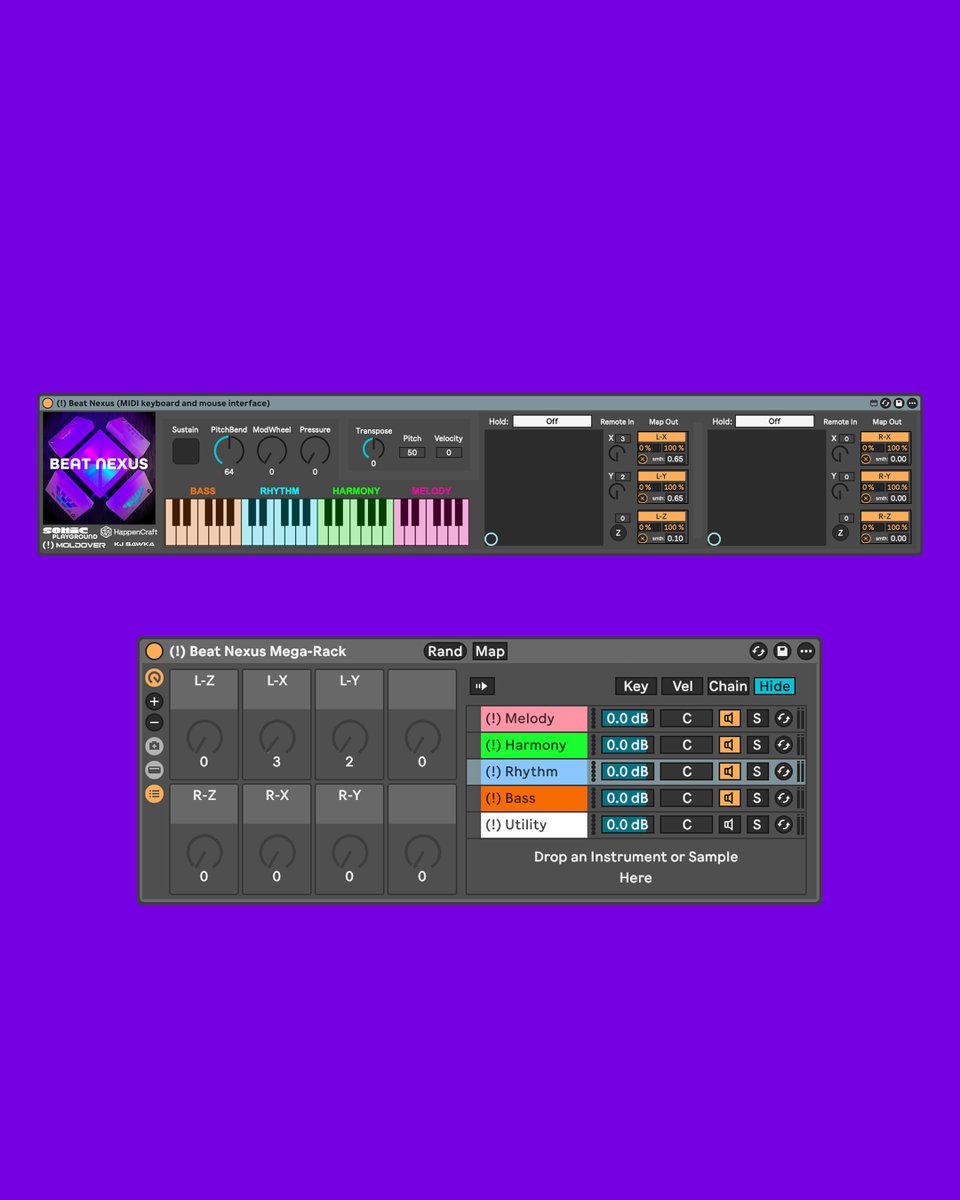This screenshot has width=960, height=1200.
Task: Click the Velocity value field
Action: [x=449, y=453]
